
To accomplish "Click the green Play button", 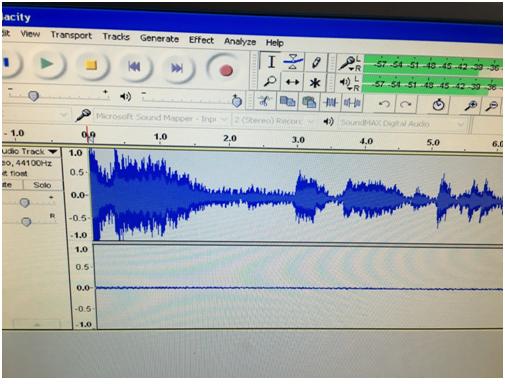I will (x=48, y=64).
